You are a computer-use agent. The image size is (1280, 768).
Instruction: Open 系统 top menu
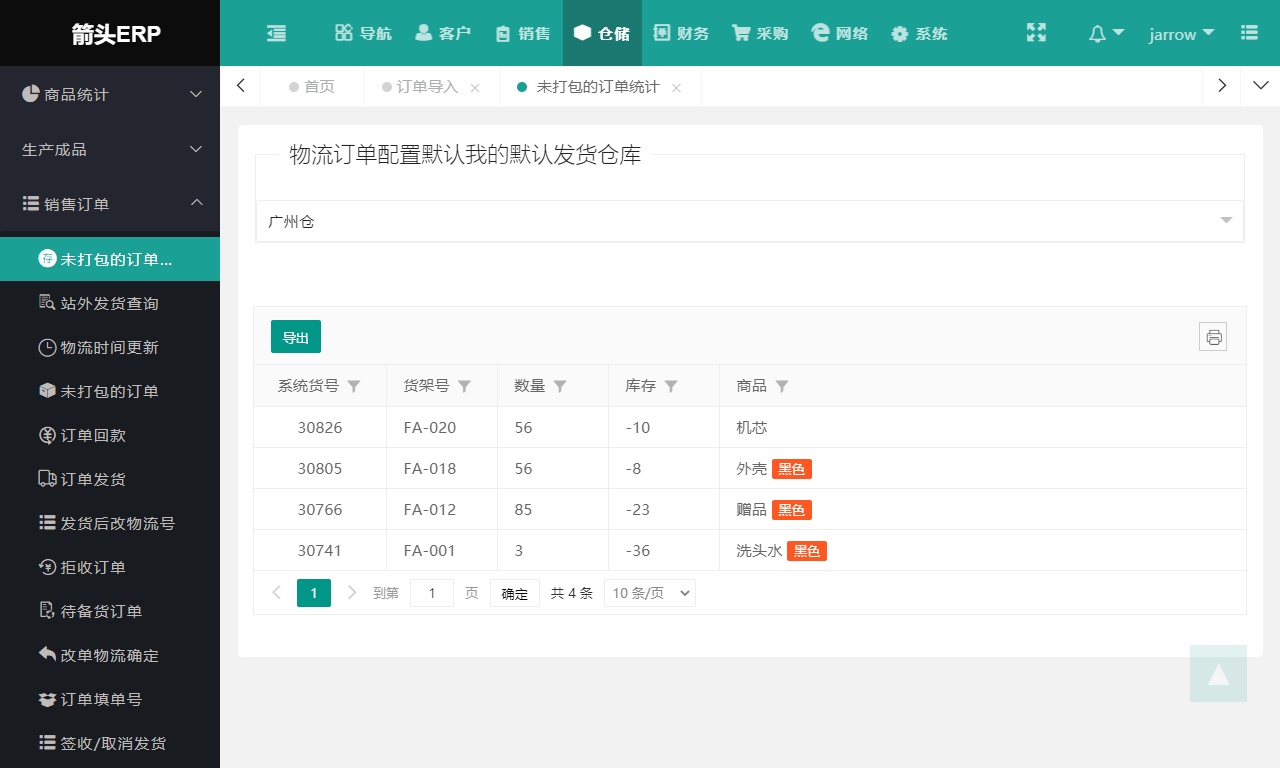point(919,33)
